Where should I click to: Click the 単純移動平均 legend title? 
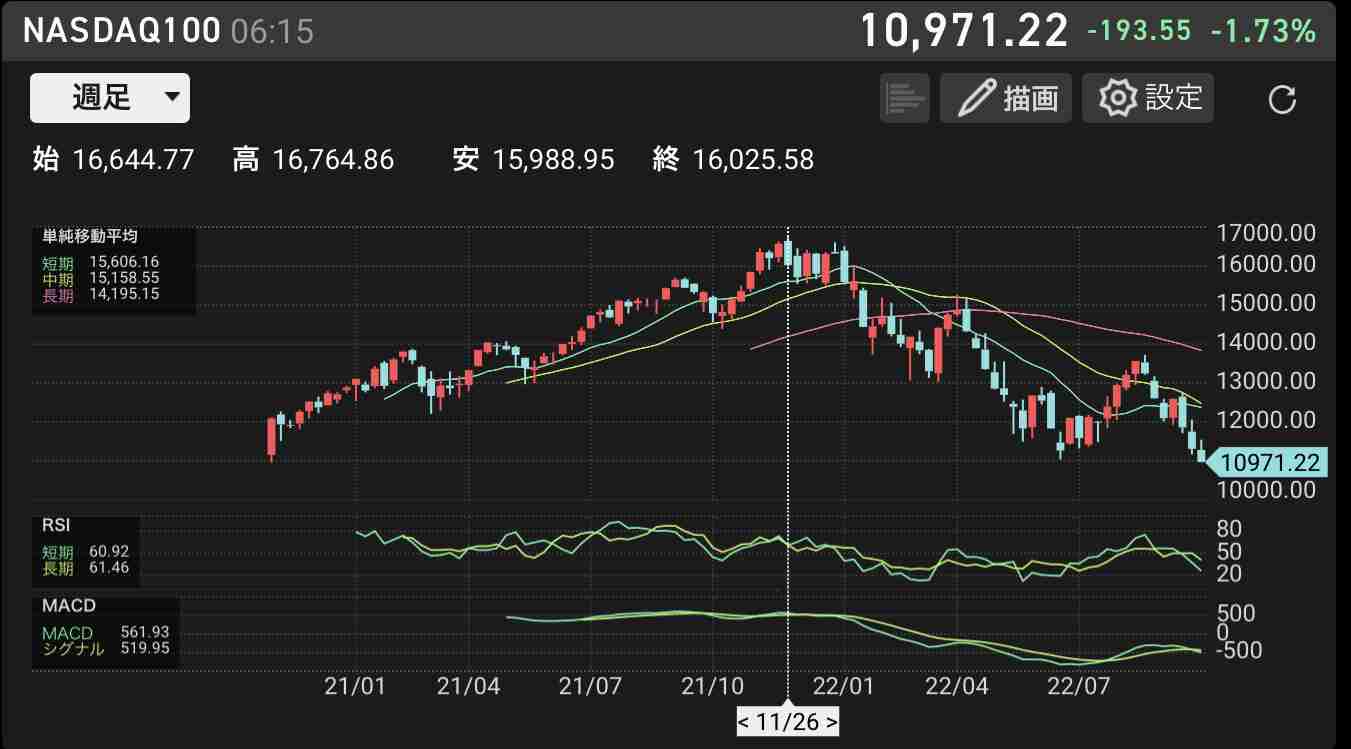[89, 237]
